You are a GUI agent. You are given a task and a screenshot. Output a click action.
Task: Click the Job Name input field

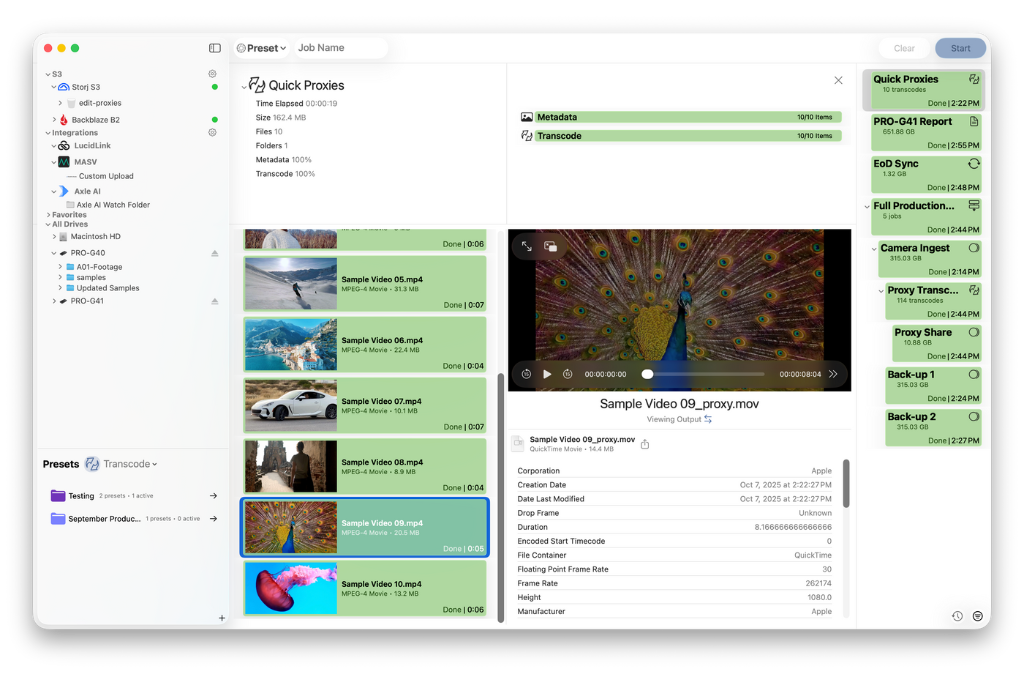coord(338,48)
